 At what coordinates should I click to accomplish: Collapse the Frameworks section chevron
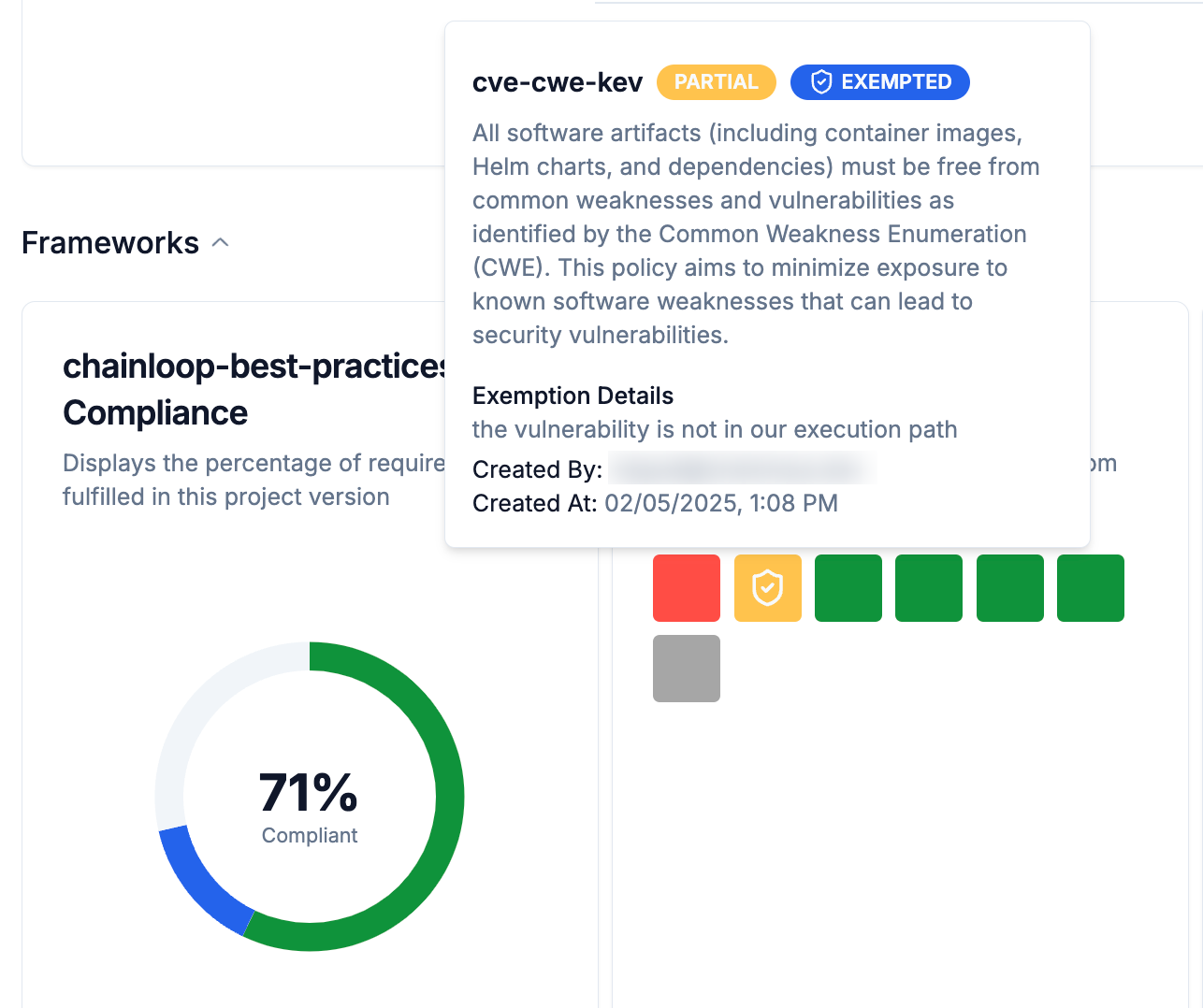[221, 243]
